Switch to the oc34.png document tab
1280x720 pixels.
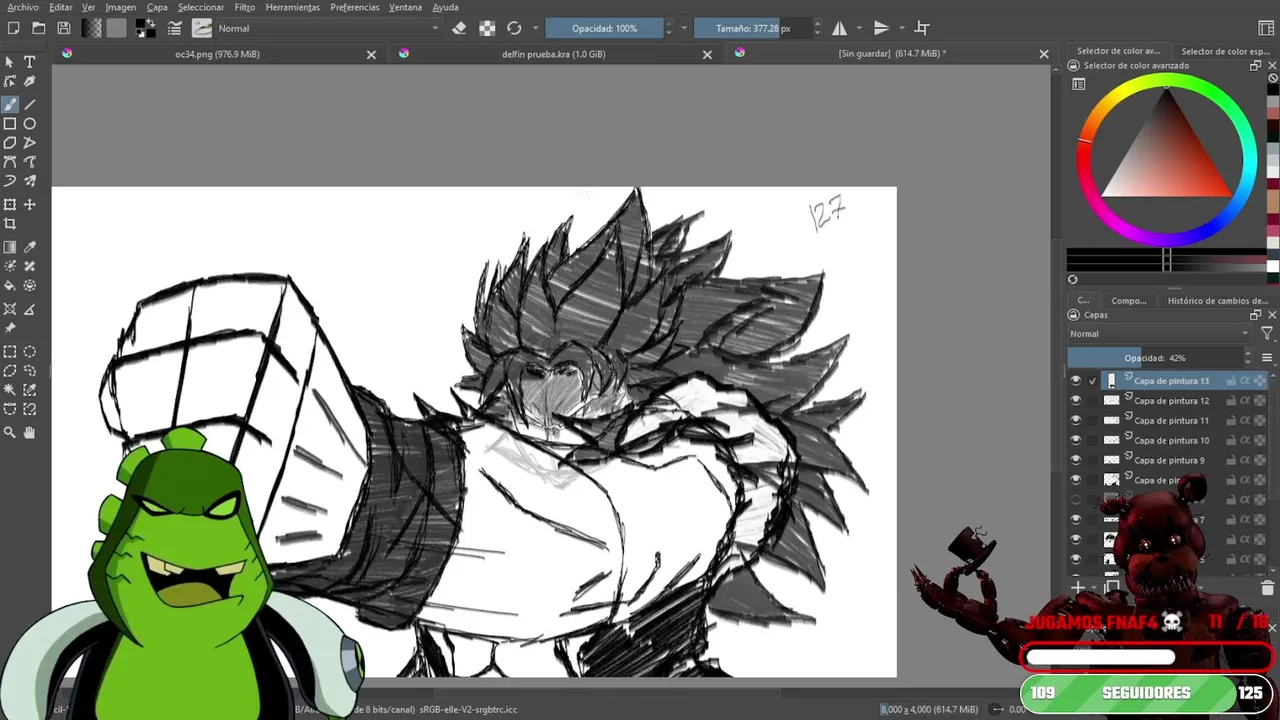click(217, 54)
